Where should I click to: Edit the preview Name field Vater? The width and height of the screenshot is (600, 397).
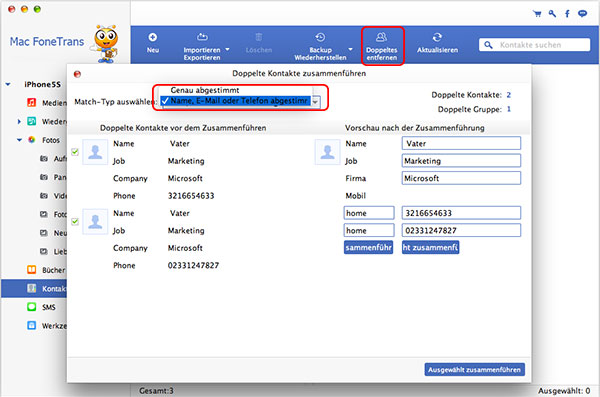pyautogui.click(x=461, y=144)
